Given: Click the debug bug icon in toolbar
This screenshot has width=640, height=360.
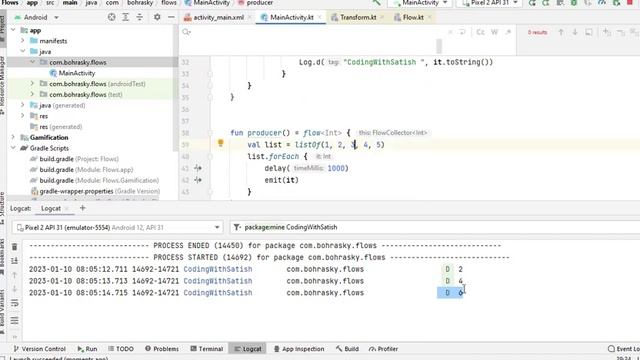Looking at the screenshot, I should click(x=574, y=3).
